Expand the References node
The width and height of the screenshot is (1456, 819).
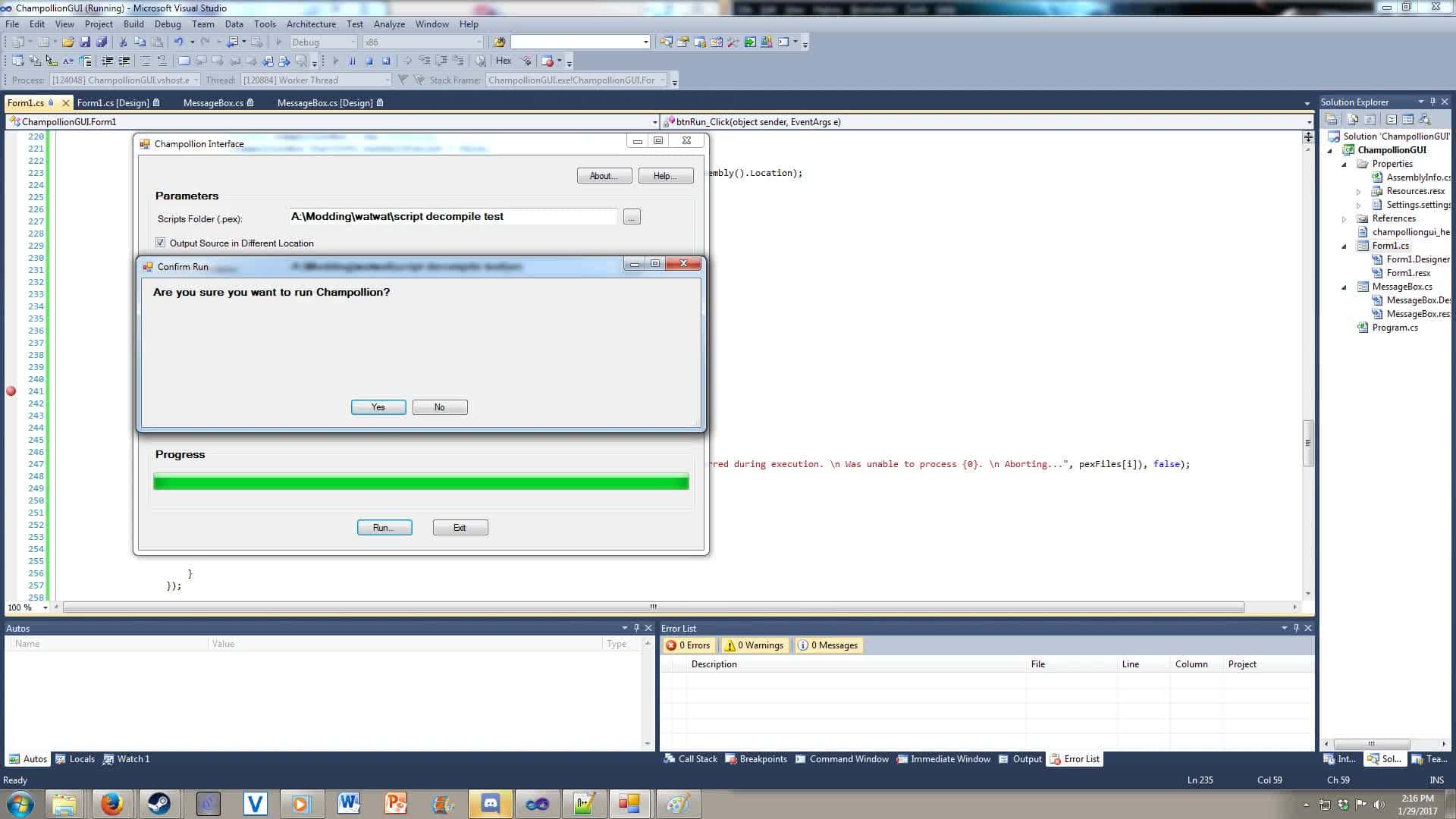pos(1345,219)
